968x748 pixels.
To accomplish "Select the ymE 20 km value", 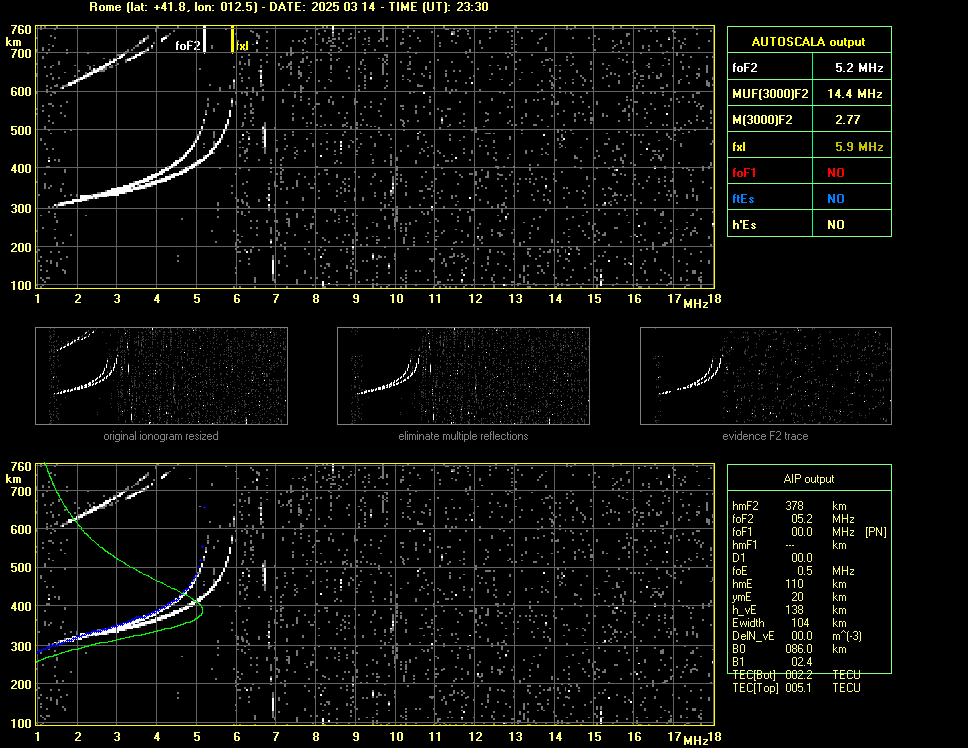I will tap(797, 597).
